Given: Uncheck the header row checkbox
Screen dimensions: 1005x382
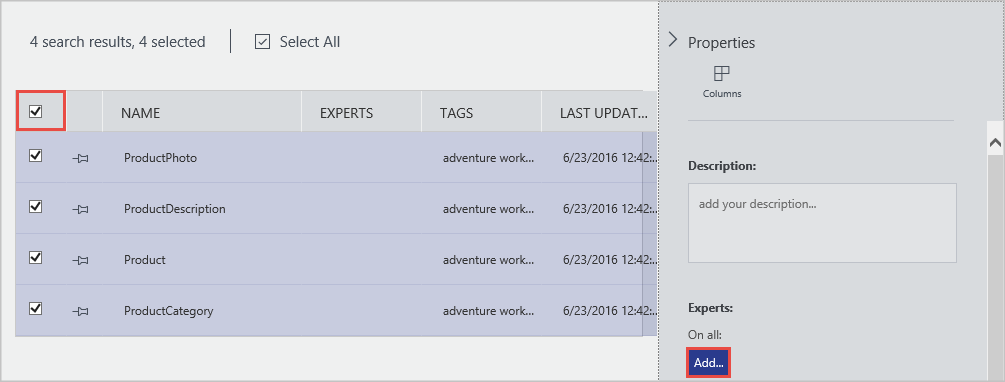Looking at the screenshot, I should tap(36, 112).
